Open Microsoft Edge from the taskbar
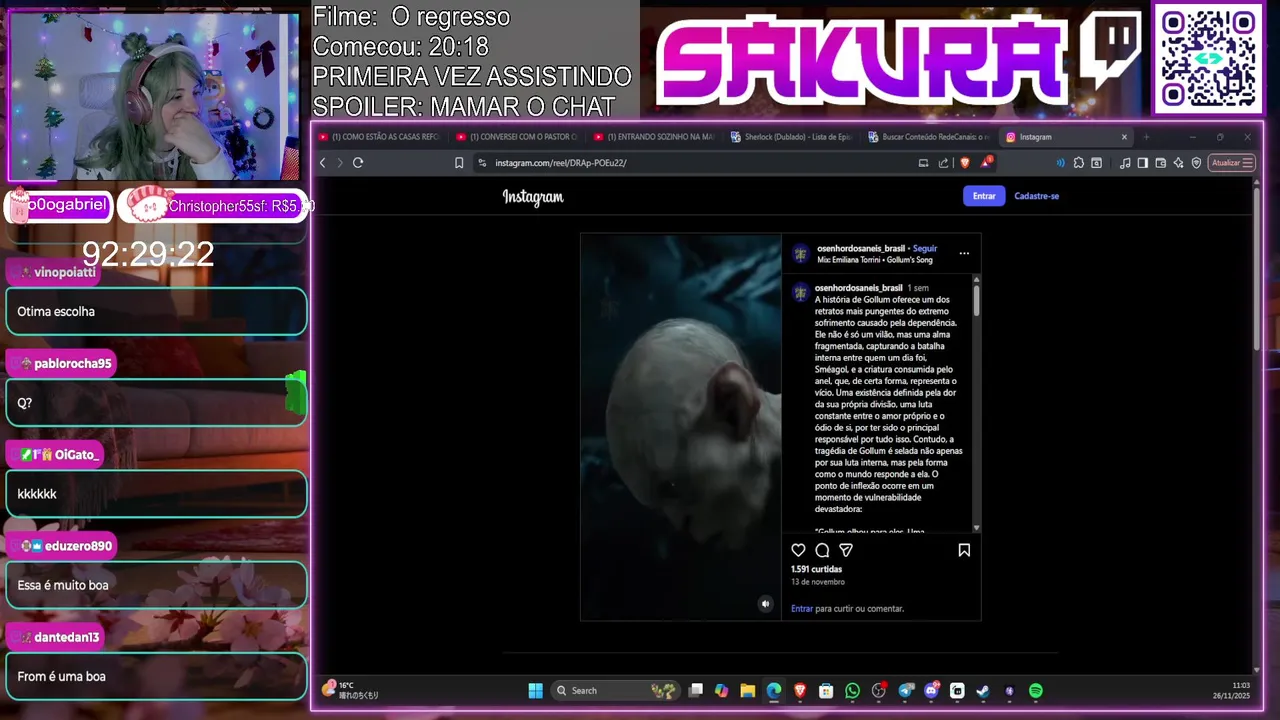 (773, 691)
